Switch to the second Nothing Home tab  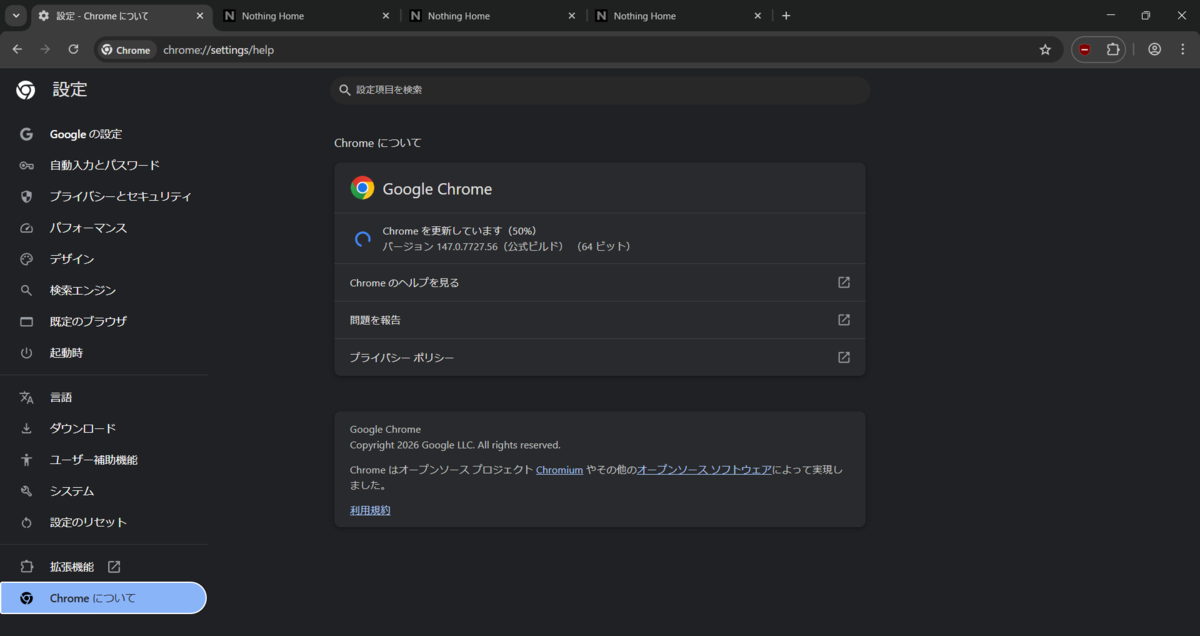(x=492, y=16)
